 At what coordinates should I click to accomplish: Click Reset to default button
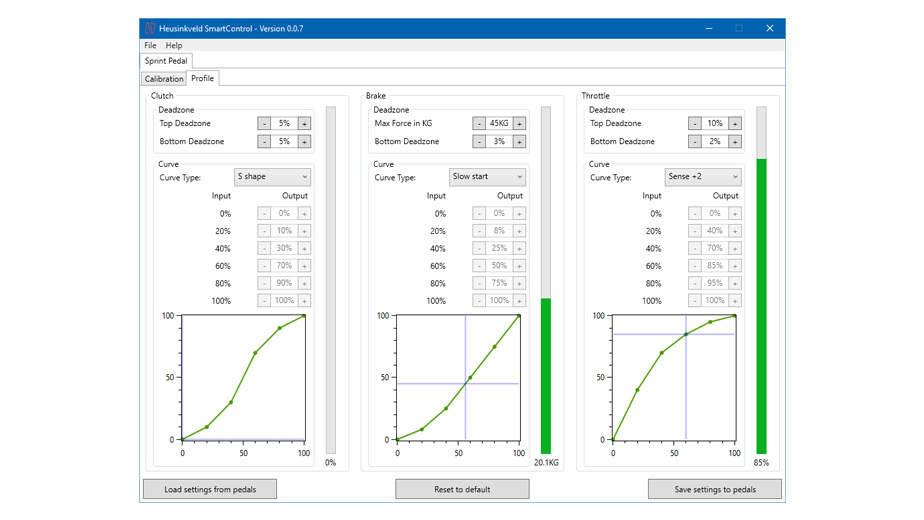click(462, 489)
